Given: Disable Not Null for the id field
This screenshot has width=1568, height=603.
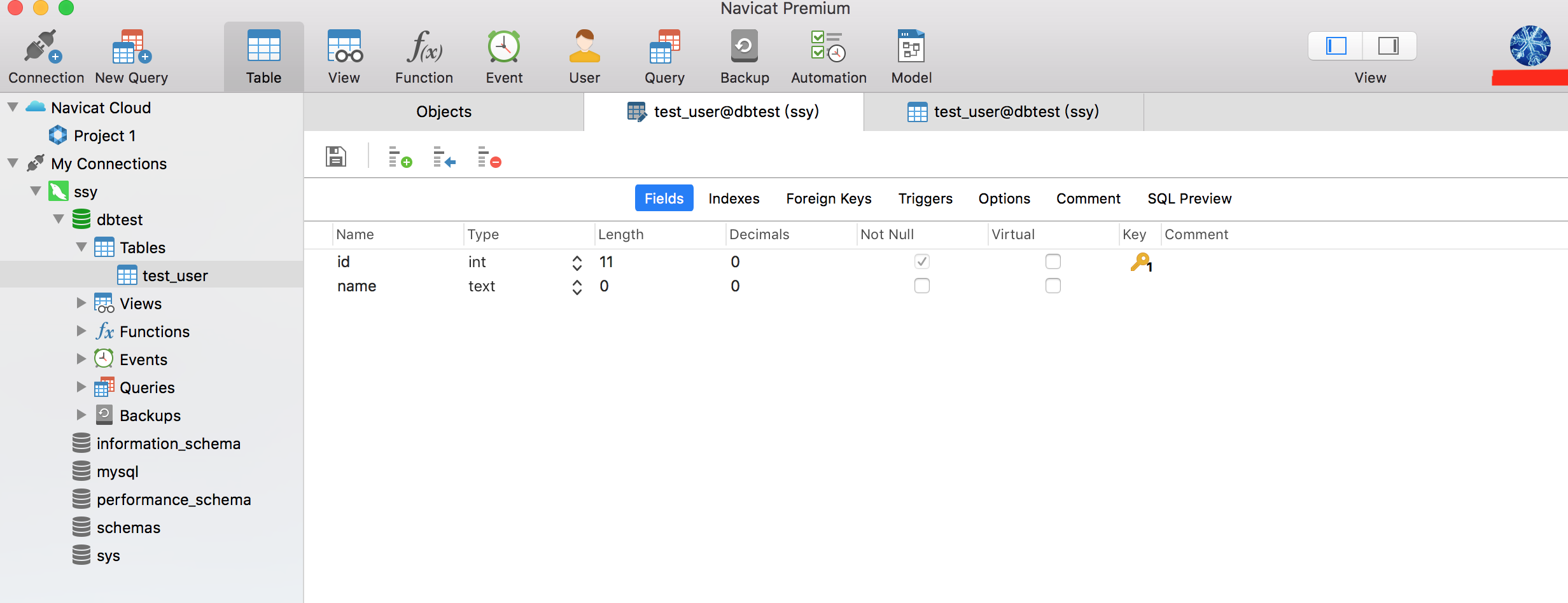Looking at the screenshot, I should [922, 261].
